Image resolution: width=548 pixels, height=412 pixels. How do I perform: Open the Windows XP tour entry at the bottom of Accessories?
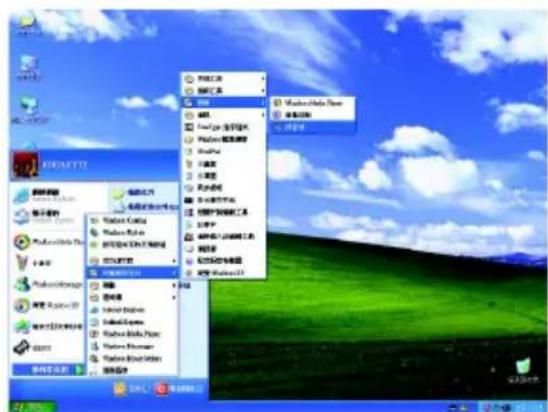click(223, 273)
